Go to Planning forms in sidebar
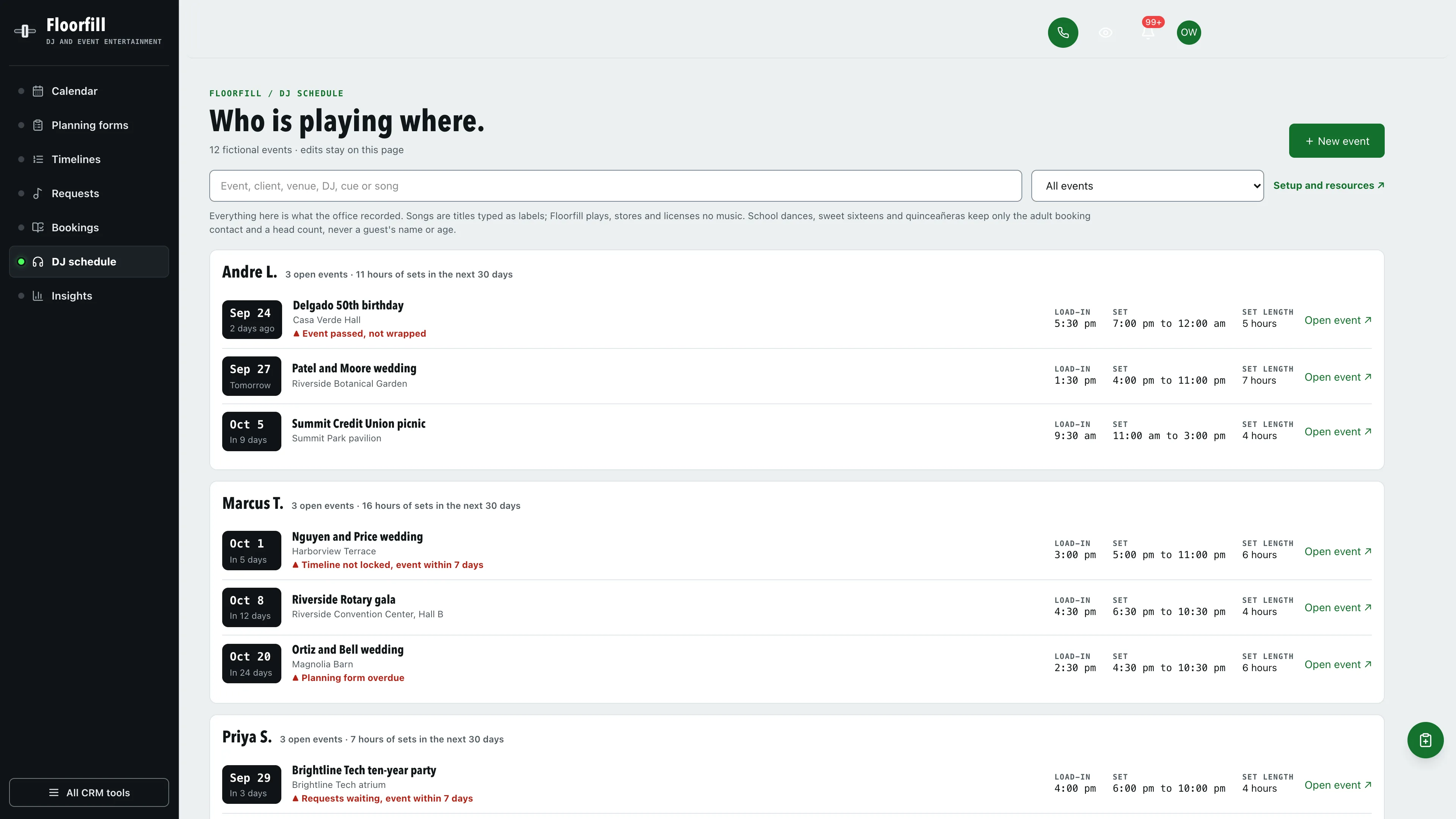The height and width of the screenshot is (819, 1456). (x=89, y=125)
